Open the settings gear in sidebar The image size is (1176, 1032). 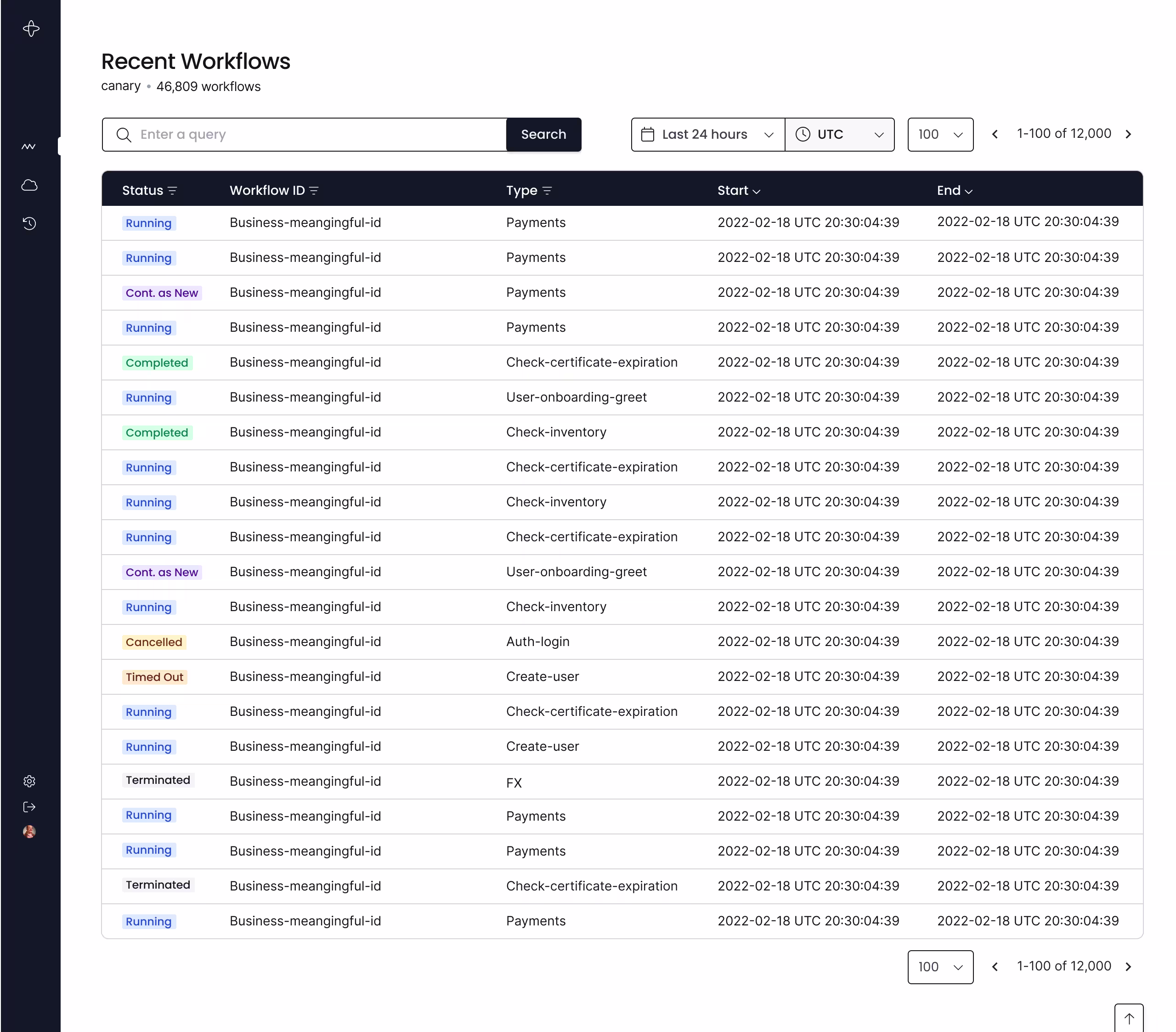click(29, 781)
